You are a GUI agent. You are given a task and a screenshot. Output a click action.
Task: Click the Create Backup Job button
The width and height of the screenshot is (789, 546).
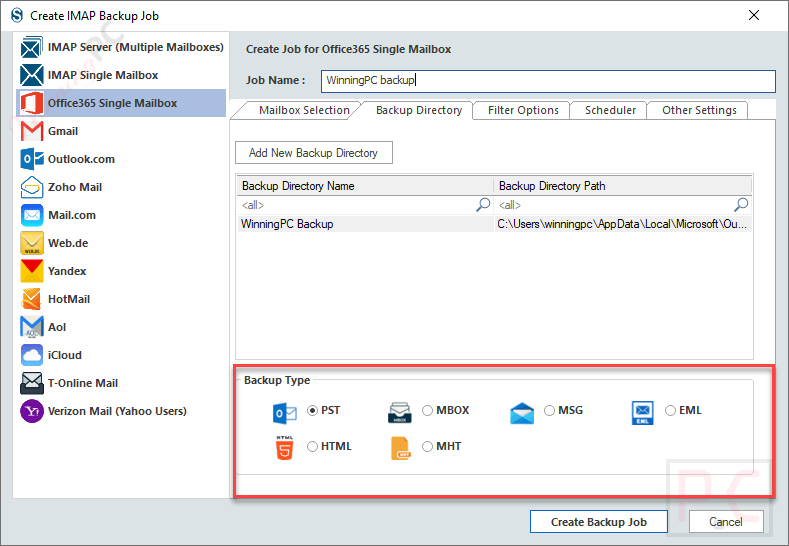pyautogui.click(x=598, y=522)
